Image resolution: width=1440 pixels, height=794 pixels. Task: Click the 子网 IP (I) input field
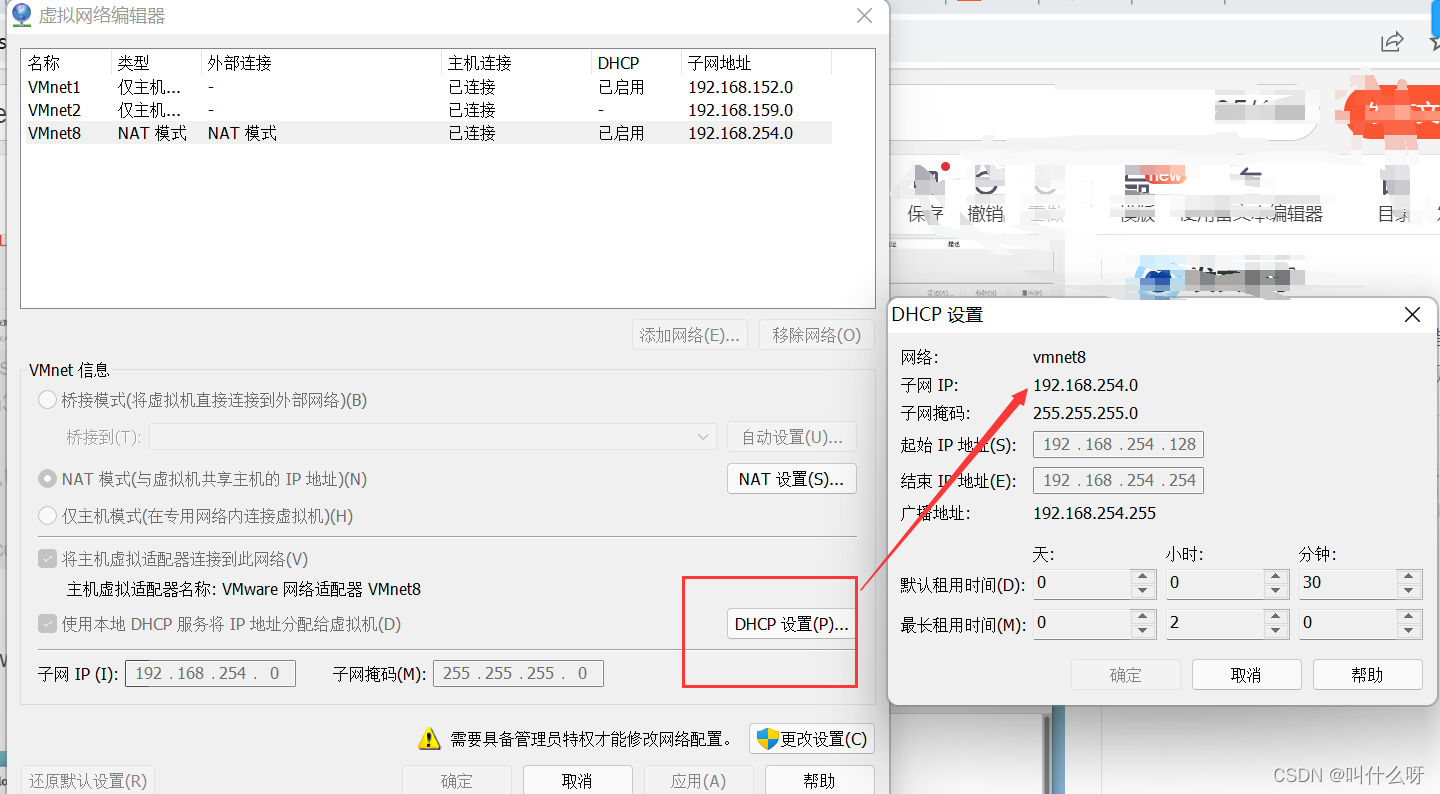210,673
